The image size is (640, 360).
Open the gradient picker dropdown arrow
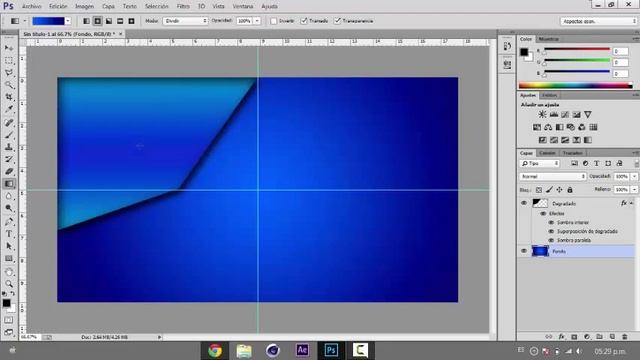[x=68, y=21]
